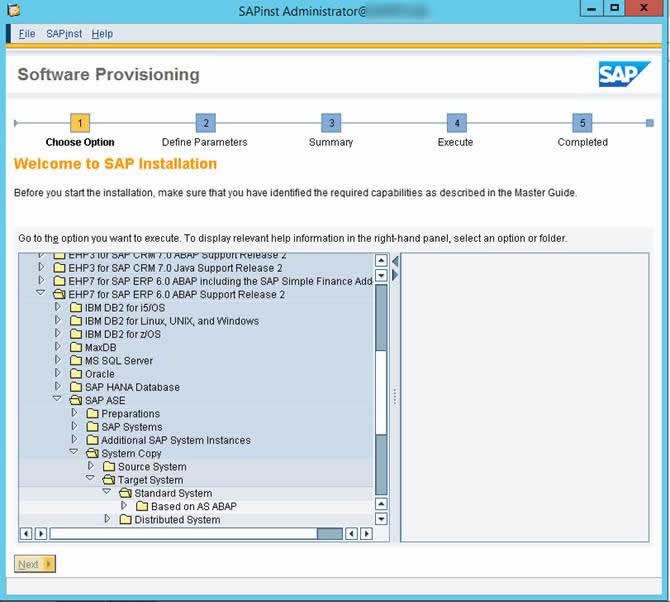Click folder icon next to Based on AS ABAP
This screenshot has width=670, height=602.
point(142,507)
